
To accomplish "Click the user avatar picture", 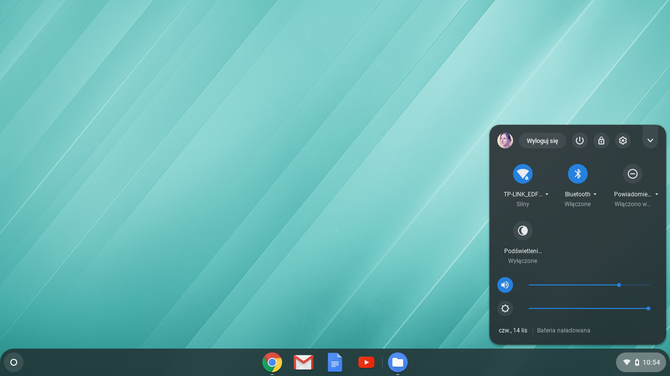I will point(505,141).
